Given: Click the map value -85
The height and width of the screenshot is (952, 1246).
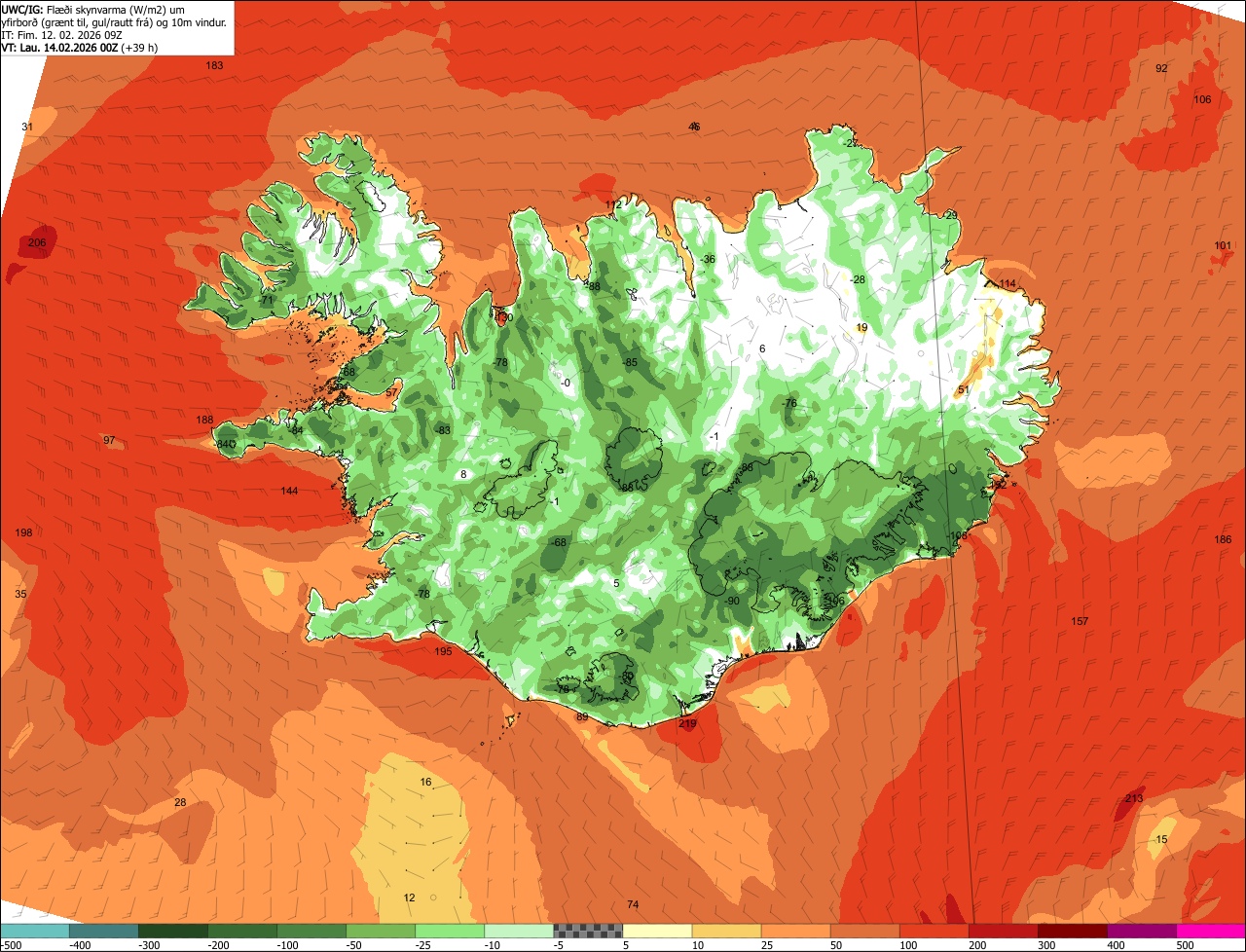Looking at the screenshot, I should point(630,362).
